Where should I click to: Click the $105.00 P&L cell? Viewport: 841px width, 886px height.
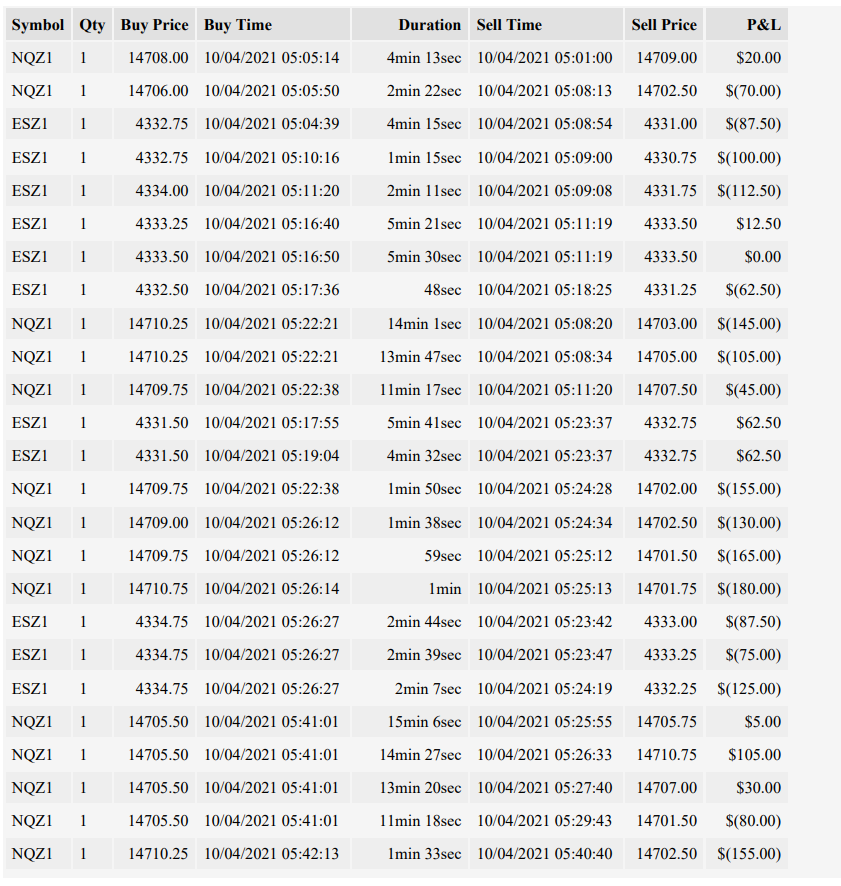(x=747, y=755)
